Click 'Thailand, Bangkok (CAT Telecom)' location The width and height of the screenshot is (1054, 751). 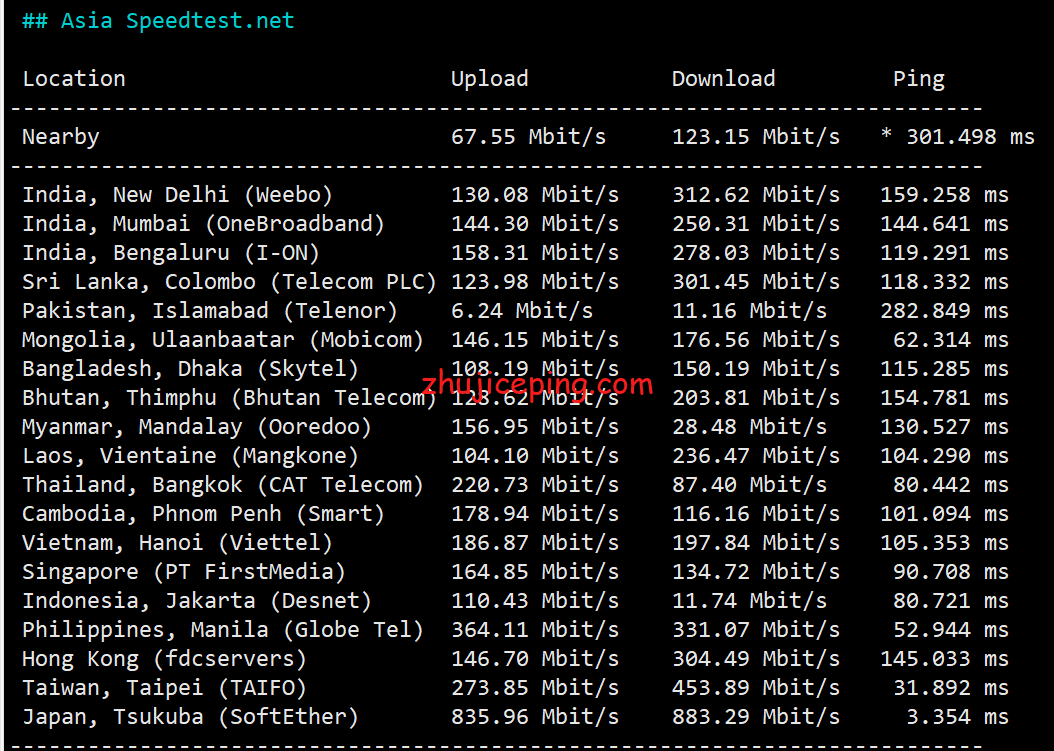(222, 485)
